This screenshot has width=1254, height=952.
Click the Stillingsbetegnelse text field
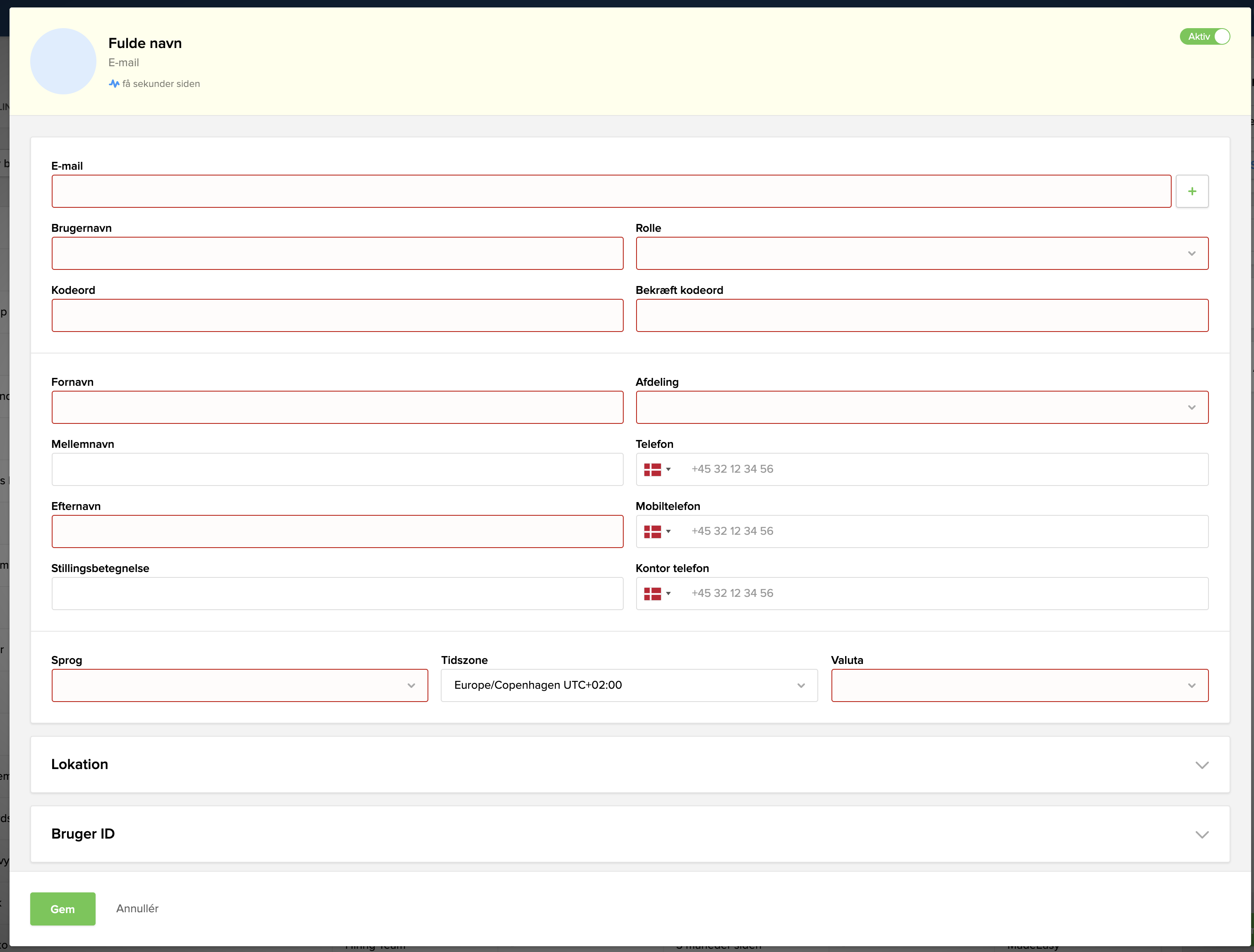pyautogui.click(x=337, y=594)
